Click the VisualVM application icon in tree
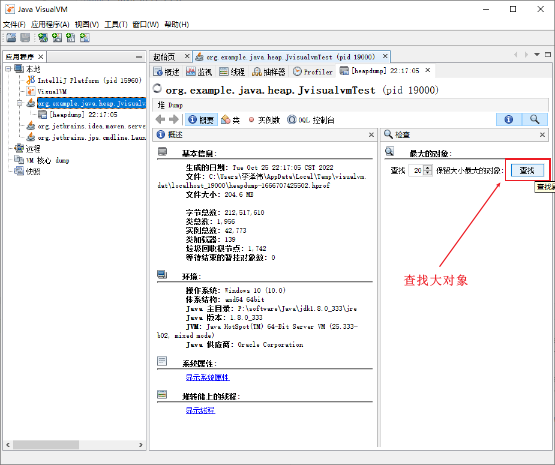 point(31,91)
